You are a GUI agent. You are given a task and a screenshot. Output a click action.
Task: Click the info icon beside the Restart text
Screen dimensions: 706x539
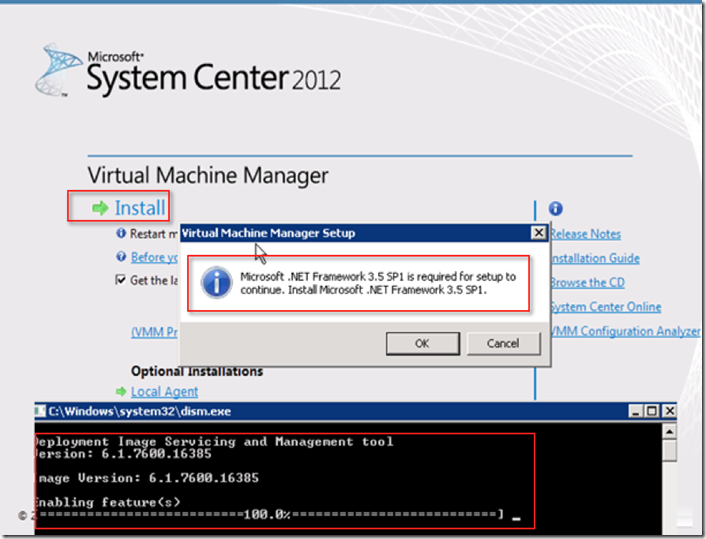(x=121, y=233)
